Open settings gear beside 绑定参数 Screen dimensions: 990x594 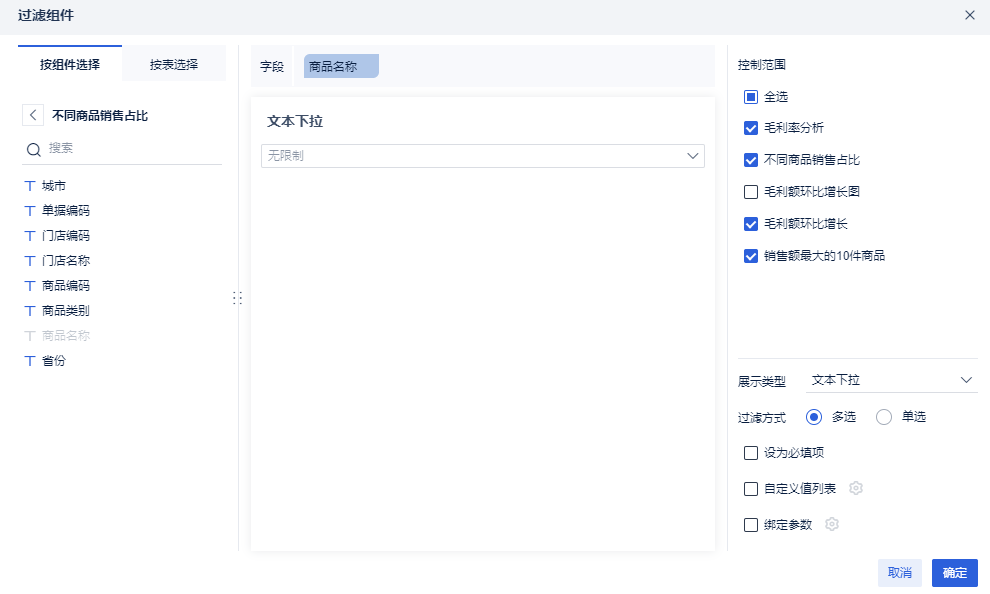click(832, 524)
